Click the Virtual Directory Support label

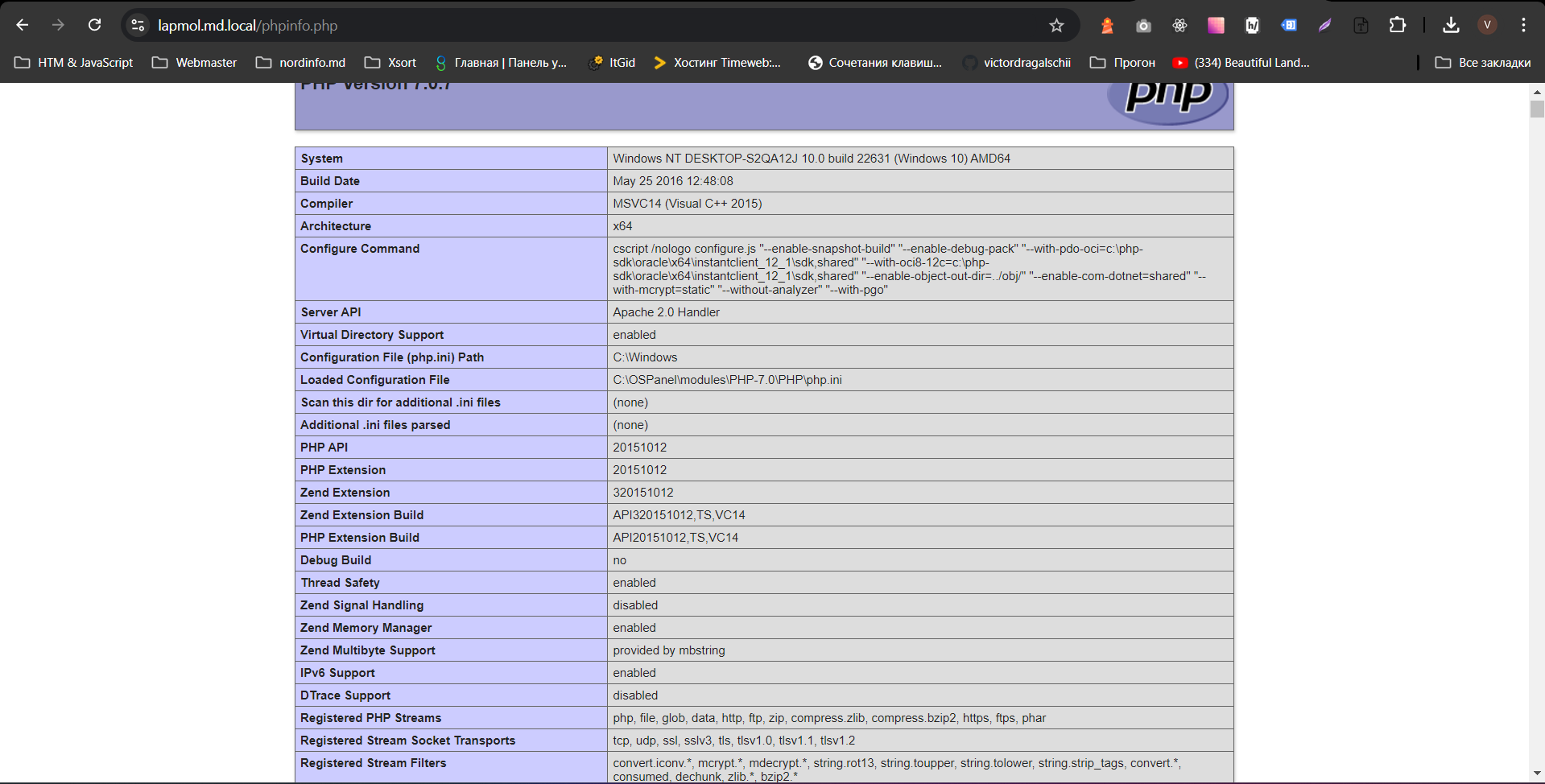pos(372,335)
